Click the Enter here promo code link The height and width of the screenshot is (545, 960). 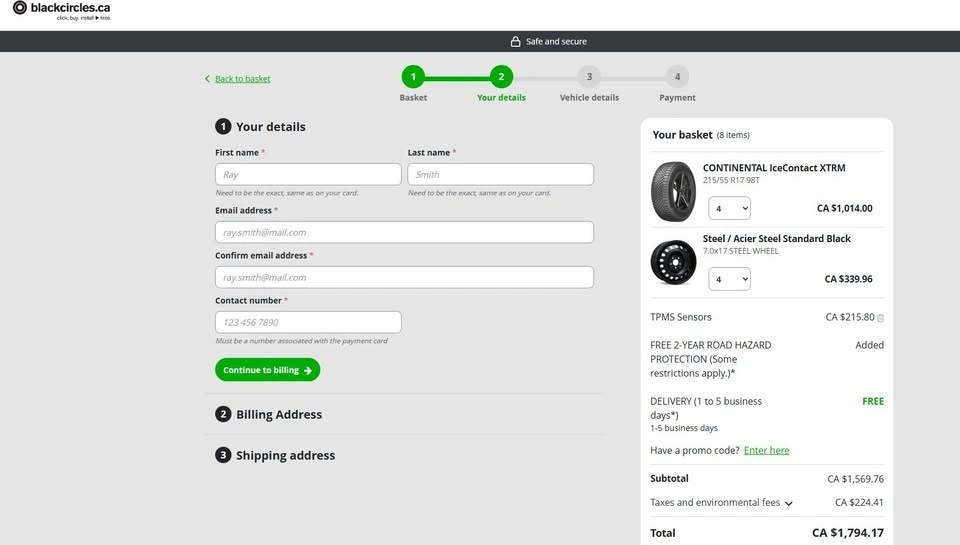[766, 451]
